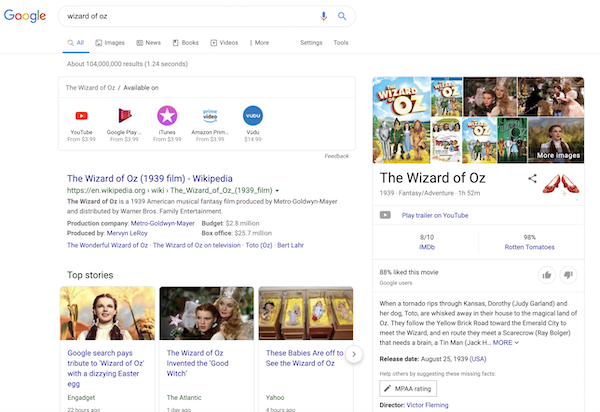Follow the Mervyn LeRoy link
The height and width of the screenshot is (412, 600).
[x=127, y=233]
